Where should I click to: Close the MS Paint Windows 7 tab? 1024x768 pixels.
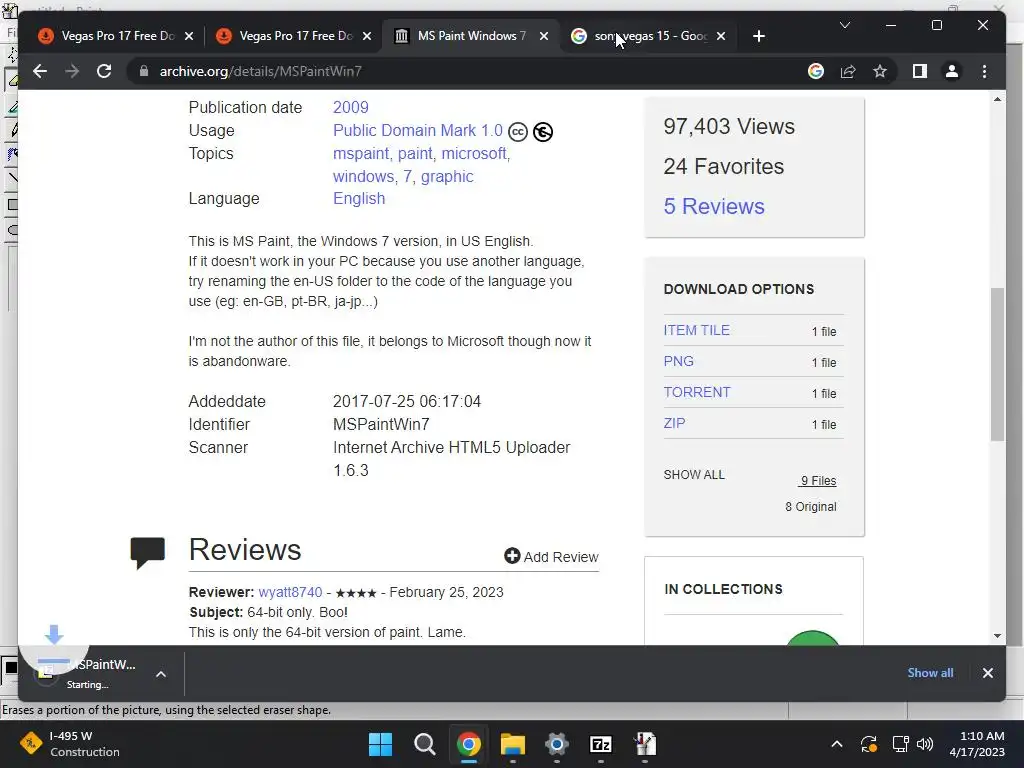tap(543, 36)
